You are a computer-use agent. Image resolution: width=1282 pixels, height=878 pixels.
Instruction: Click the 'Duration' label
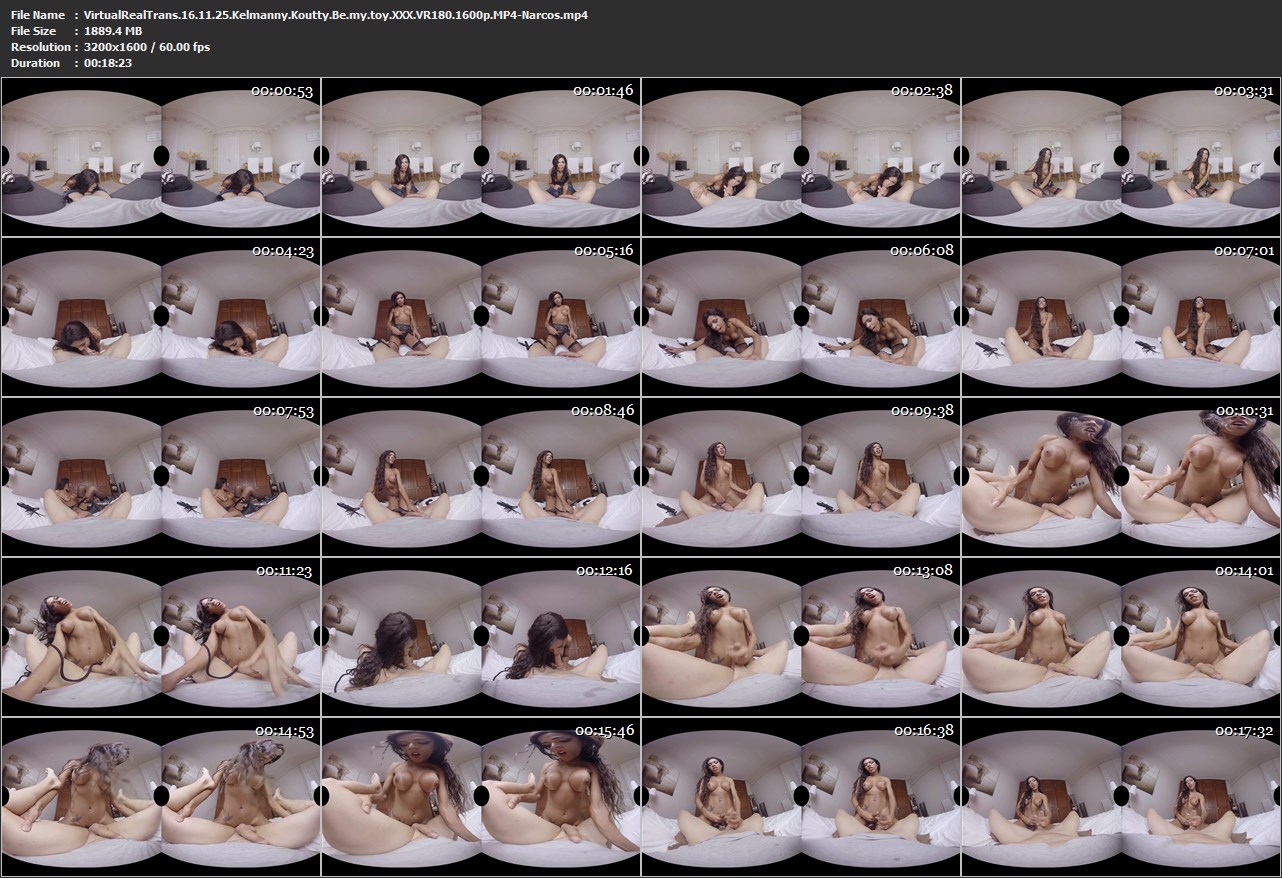35,63
